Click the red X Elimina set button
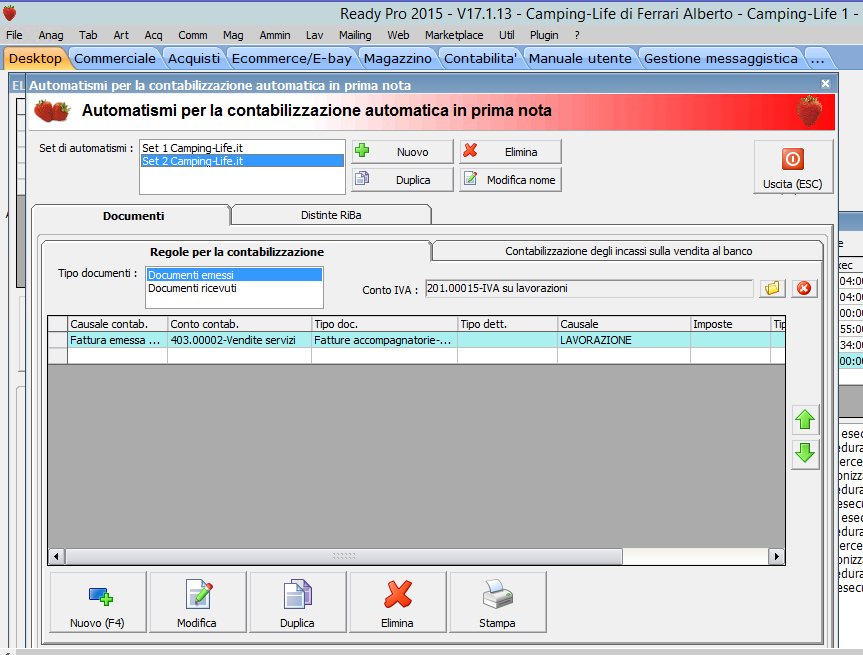 510,151
